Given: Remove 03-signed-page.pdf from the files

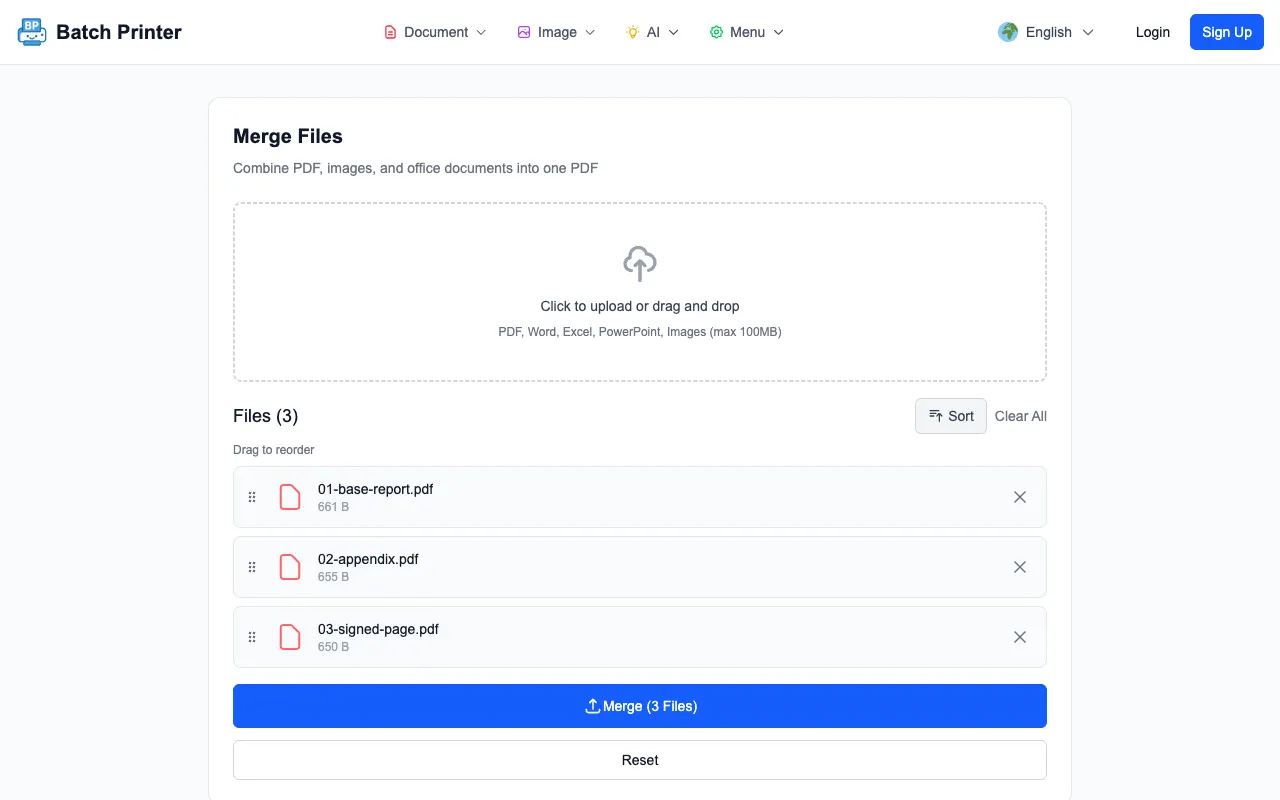Looking at the screenshot, I should (1020, 637).
